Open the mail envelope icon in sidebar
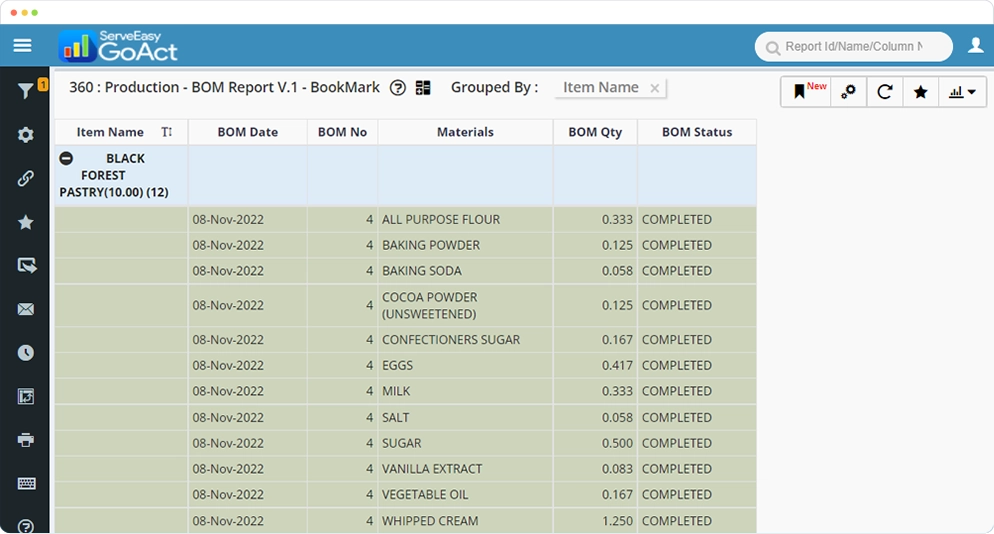The width and height of the screenshot is (994, 534). (26, 310)
